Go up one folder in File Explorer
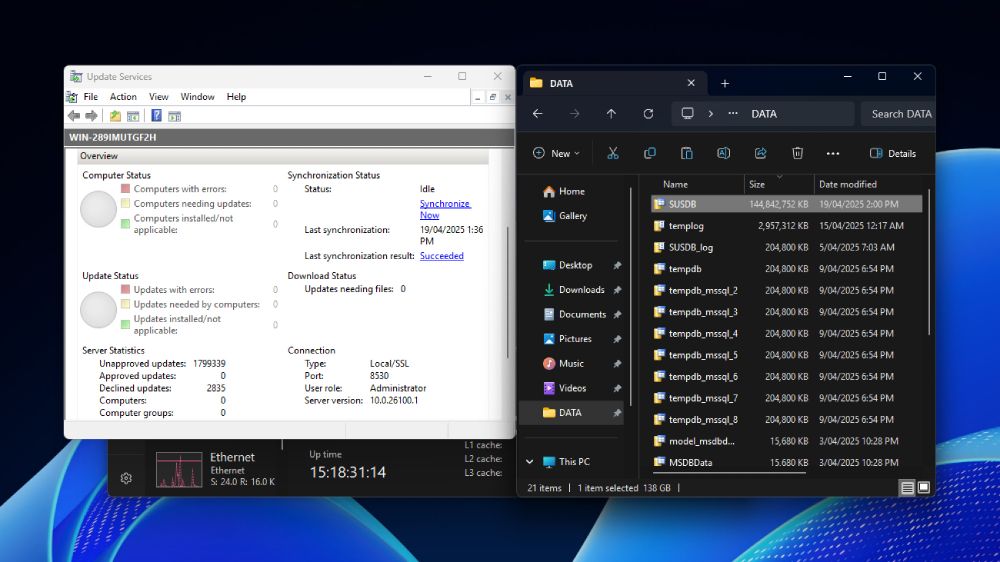This screenshot has width=1000, height=562. pos(611,114)
